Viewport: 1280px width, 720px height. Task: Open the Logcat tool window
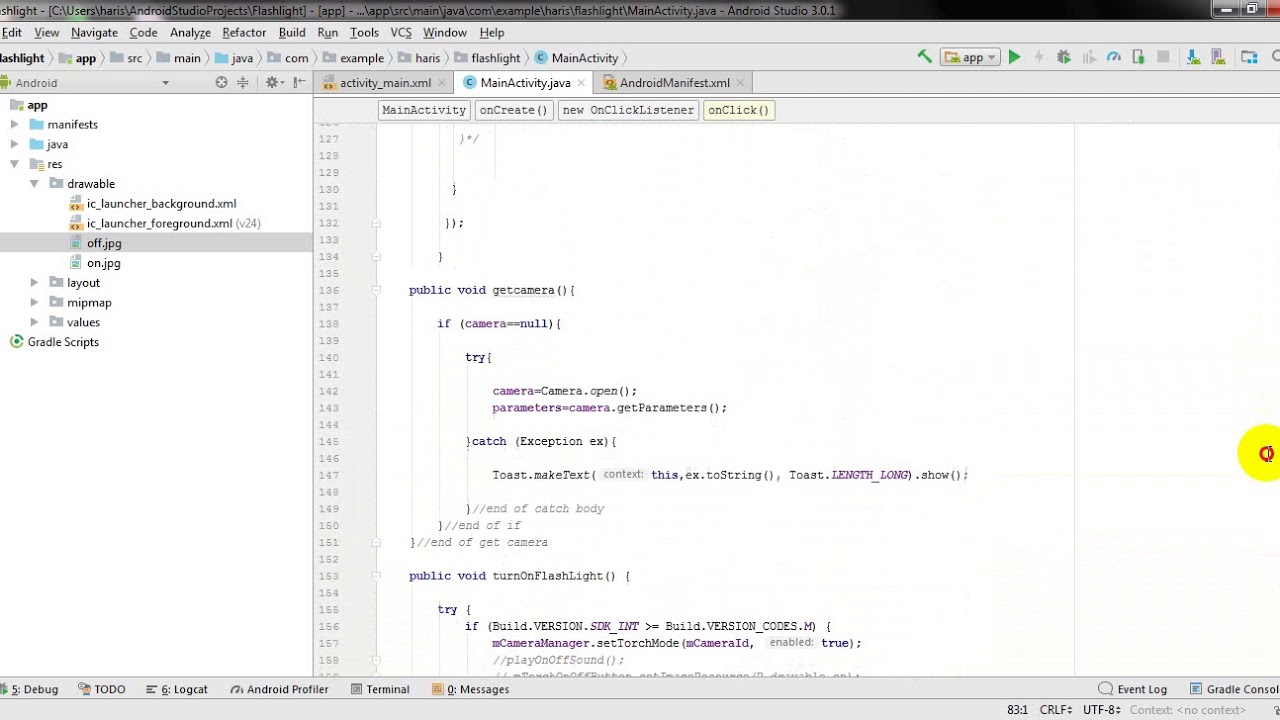point(177,689)
